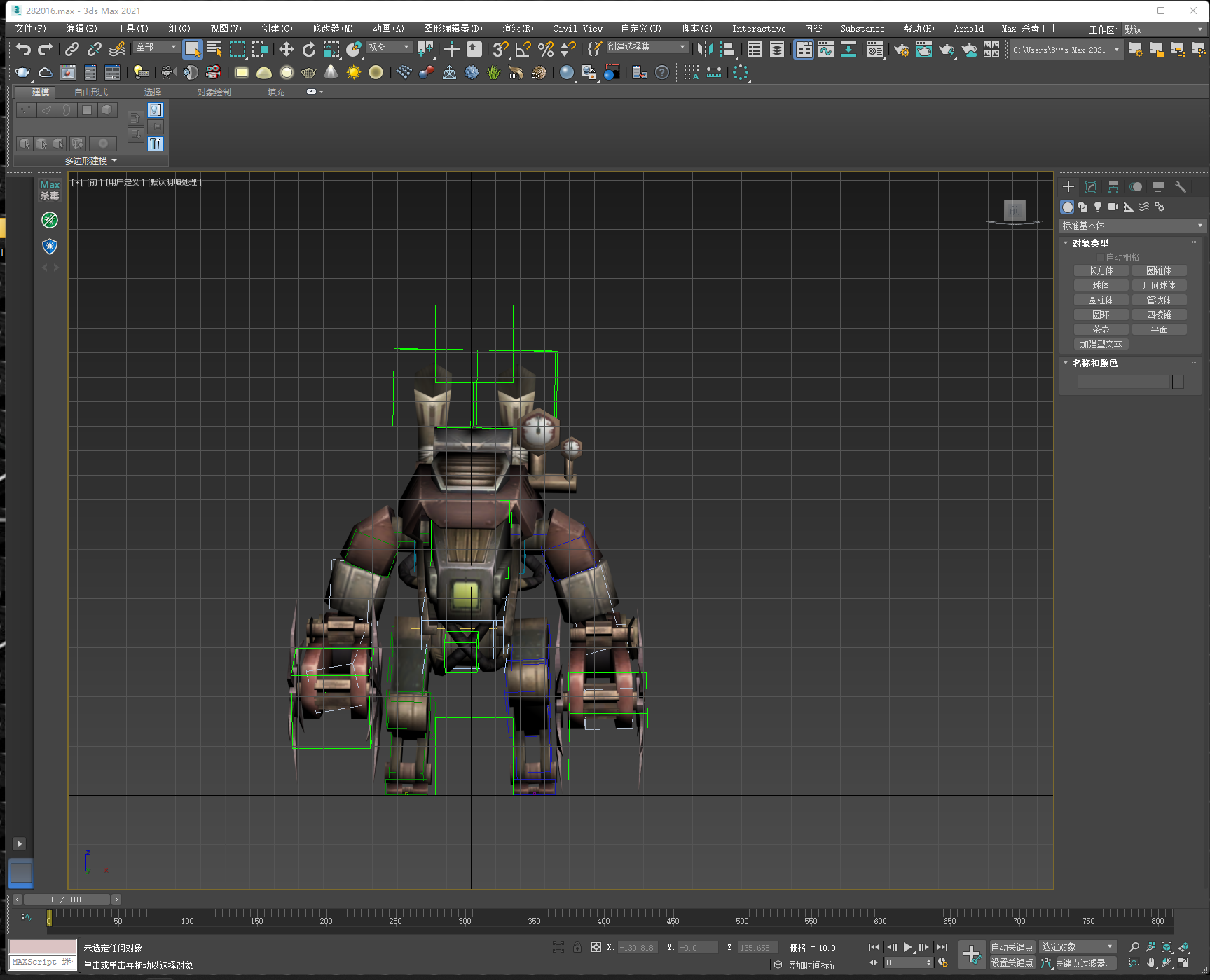Toggle the selection lock icon
This screenshot has height=980, width=1210.
(x=577, y=947)
